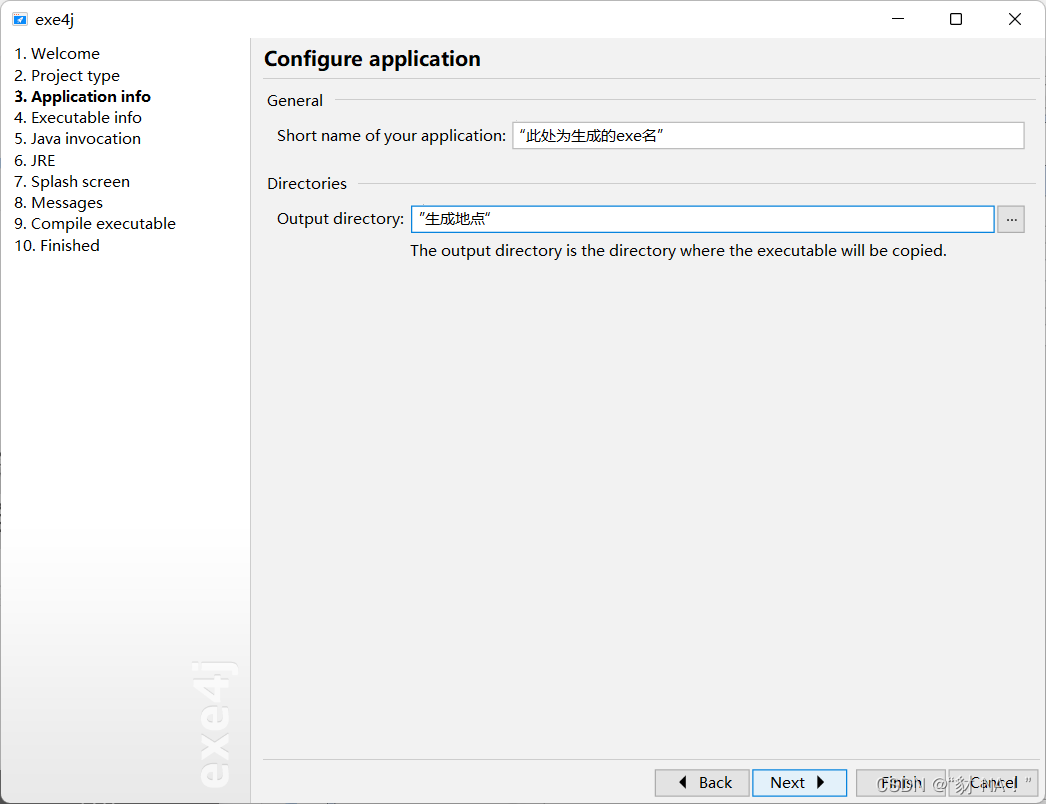This screenshot has height=804, width=1046.
Task: Select Compile executable step
Action: click(95, 224)
